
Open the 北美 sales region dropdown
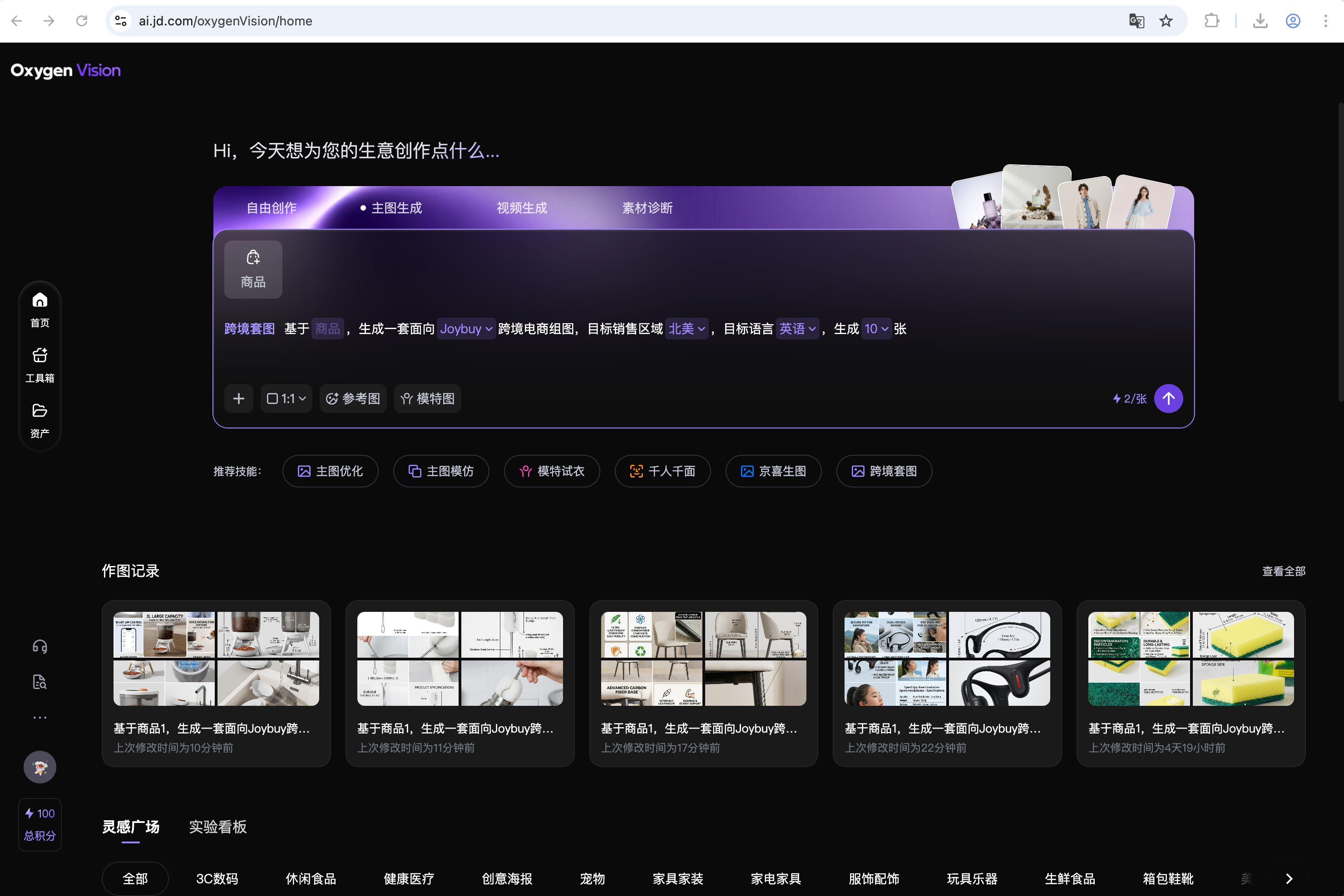click(x=686, y=329)
